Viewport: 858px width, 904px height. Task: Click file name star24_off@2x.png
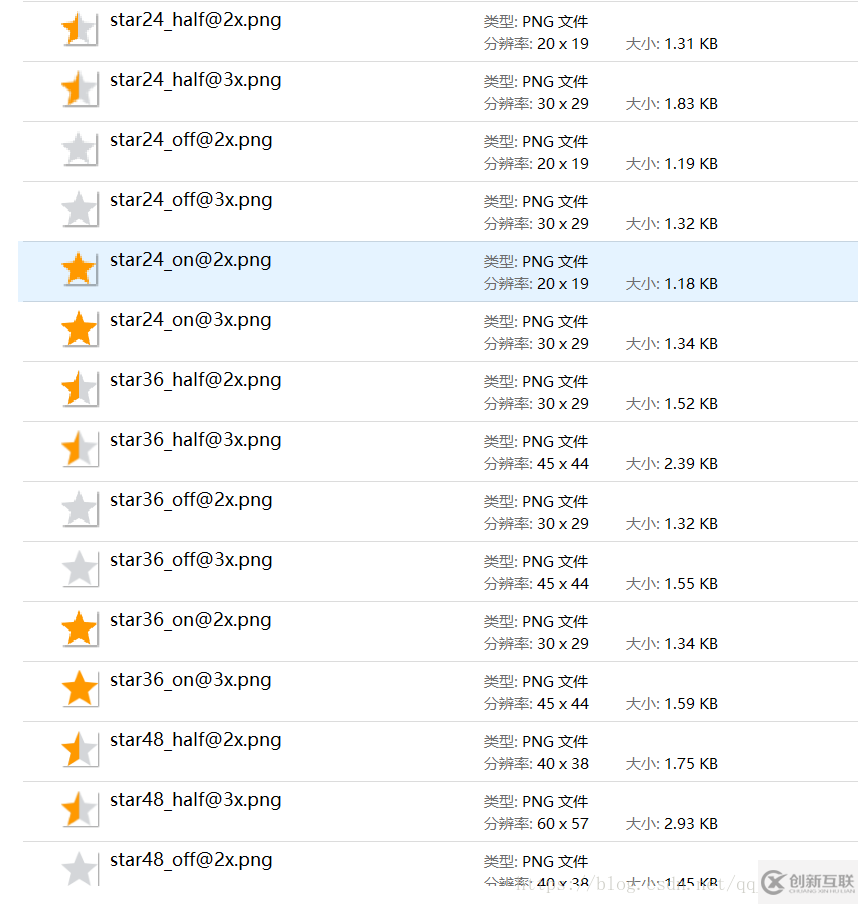pos(191,141)
